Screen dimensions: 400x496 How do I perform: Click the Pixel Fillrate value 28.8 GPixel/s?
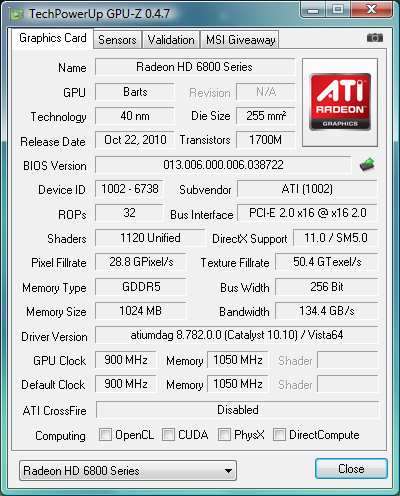pos(141,262)
